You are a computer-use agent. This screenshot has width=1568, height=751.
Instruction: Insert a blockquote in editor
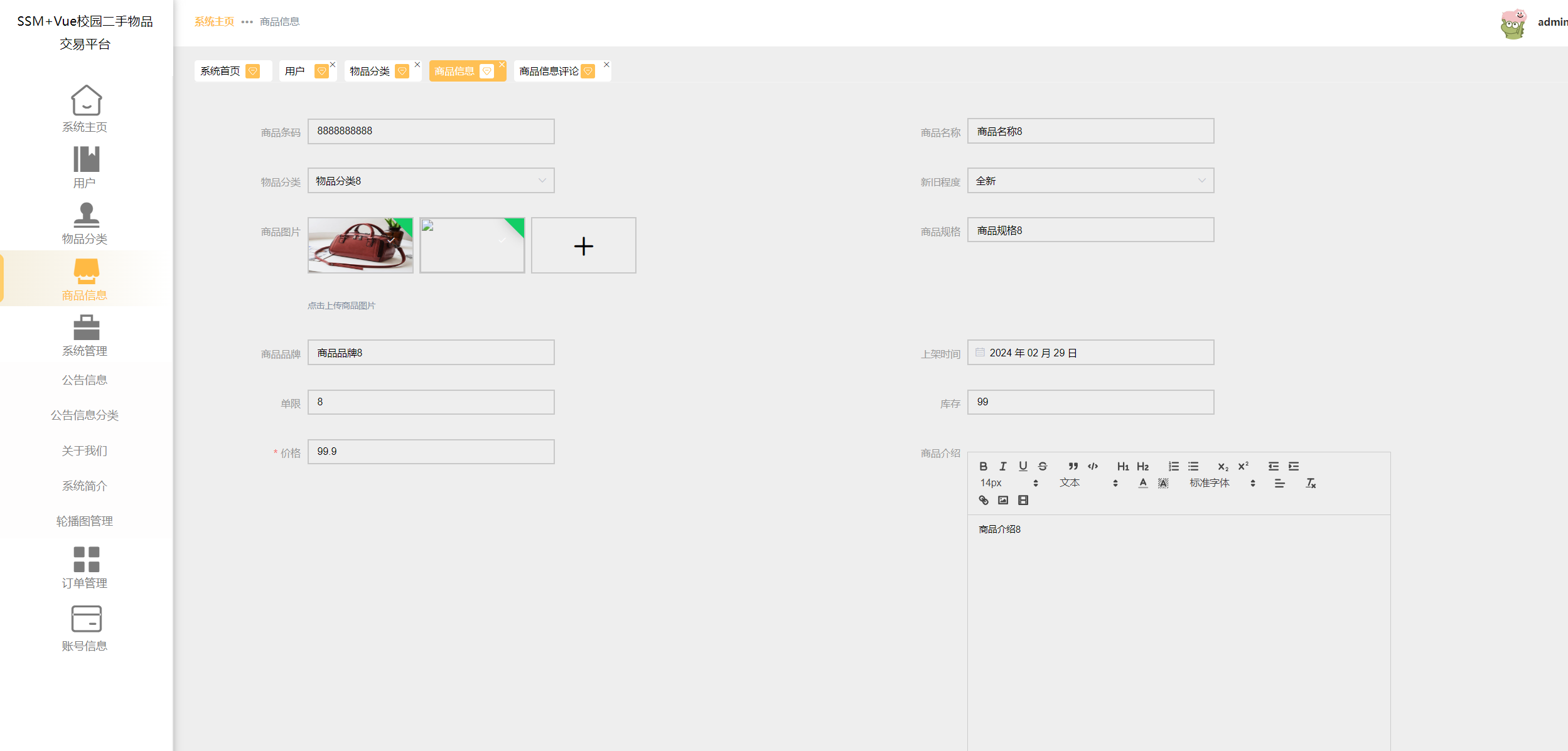coord(1073,466)
